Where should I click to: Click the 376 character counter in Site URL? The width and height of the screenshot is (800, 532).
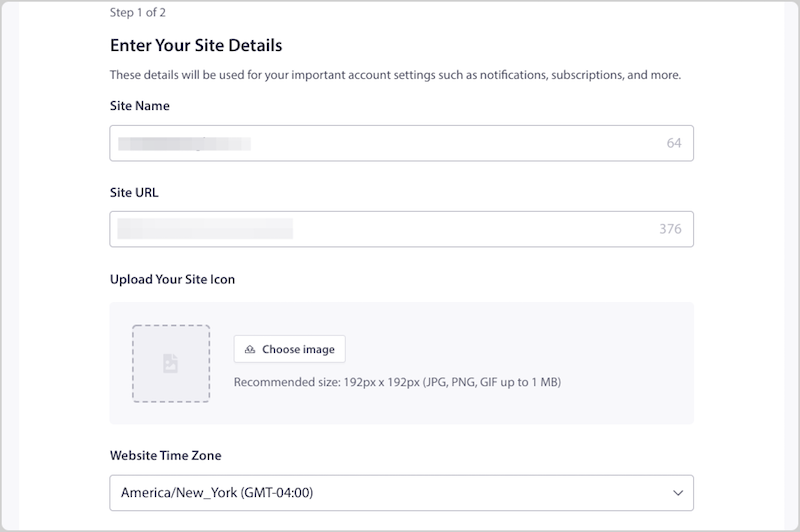[670, 229]
